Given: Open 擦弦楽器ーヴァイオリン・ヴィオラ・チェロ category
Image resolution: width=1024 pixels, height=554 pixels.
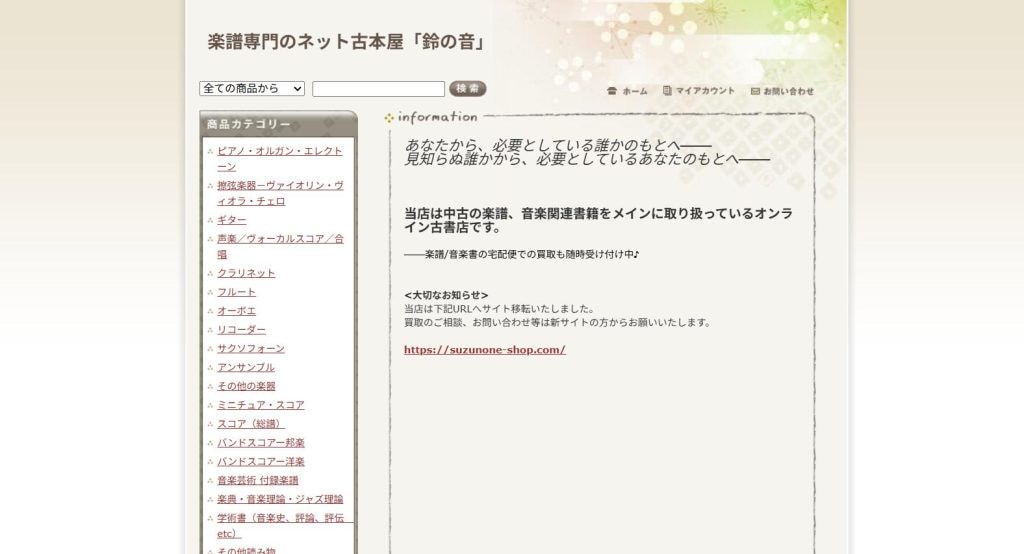Looking at the screenshot, I should coord(280,193).
